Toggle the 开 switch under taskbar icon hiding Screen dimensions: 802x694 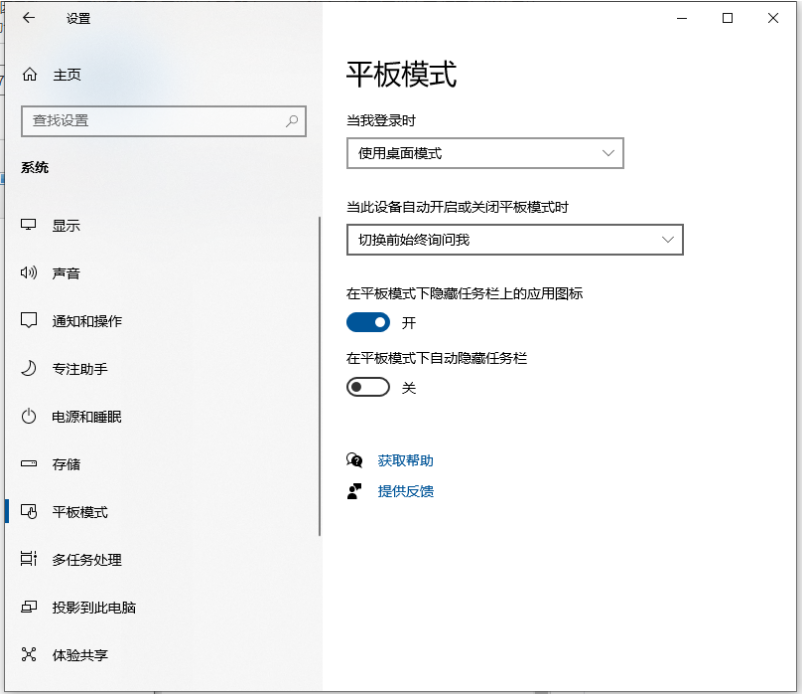pos(368,322)
